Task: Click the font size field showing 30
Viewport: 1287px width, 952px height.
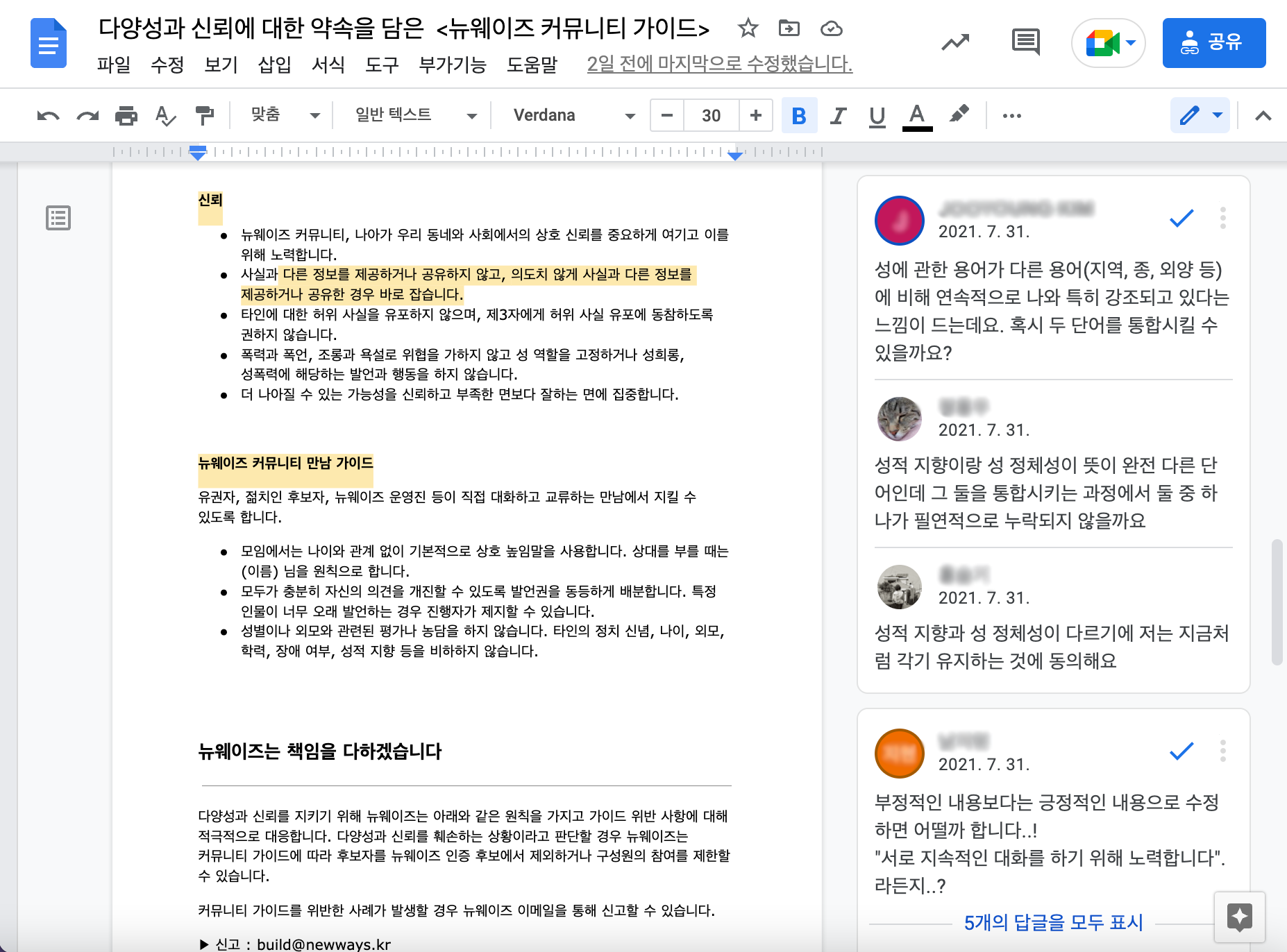Action: tap(711, 116)
